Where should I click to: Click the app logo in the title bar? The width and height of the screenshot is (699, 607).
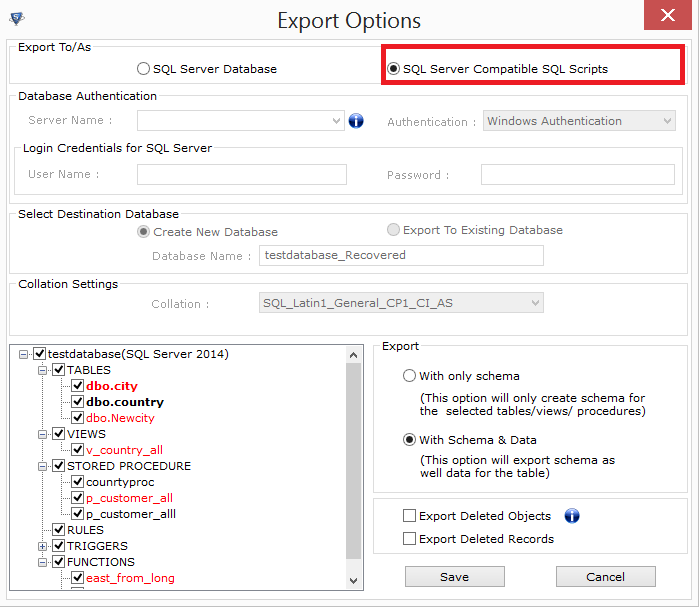15,19
